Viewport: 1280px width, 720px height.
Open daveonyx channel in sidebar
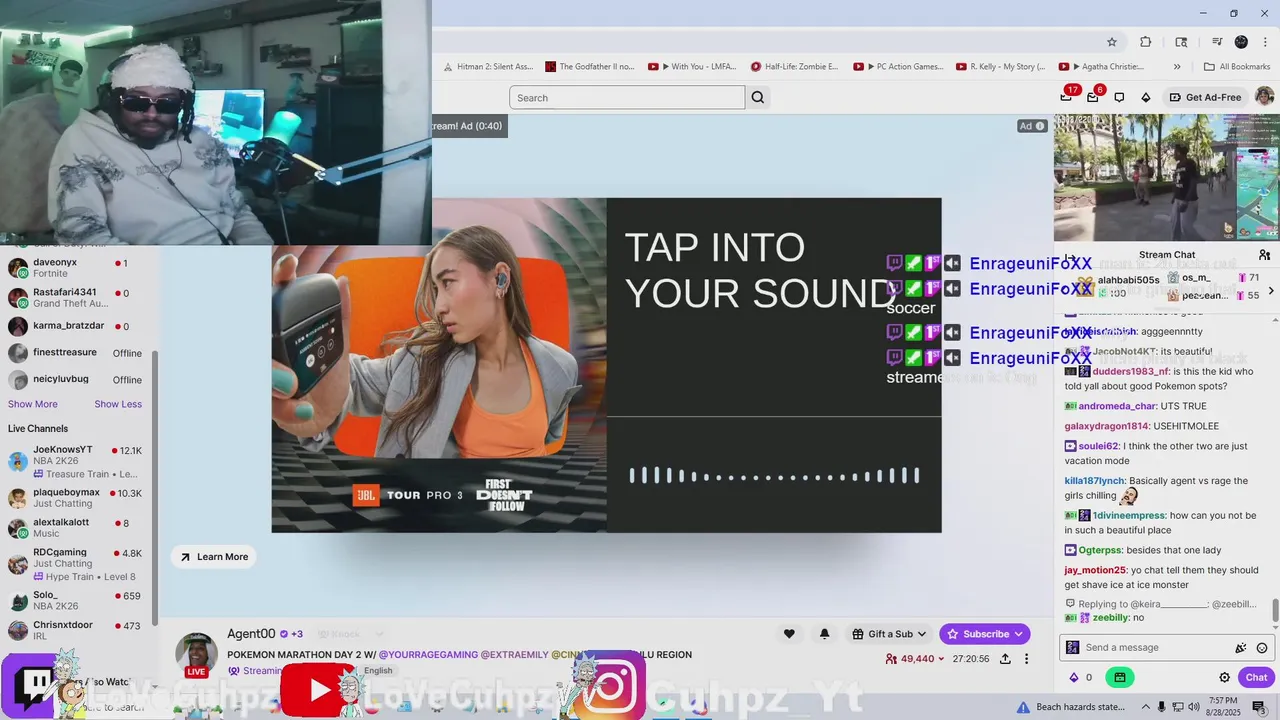(x=75, y=268)
